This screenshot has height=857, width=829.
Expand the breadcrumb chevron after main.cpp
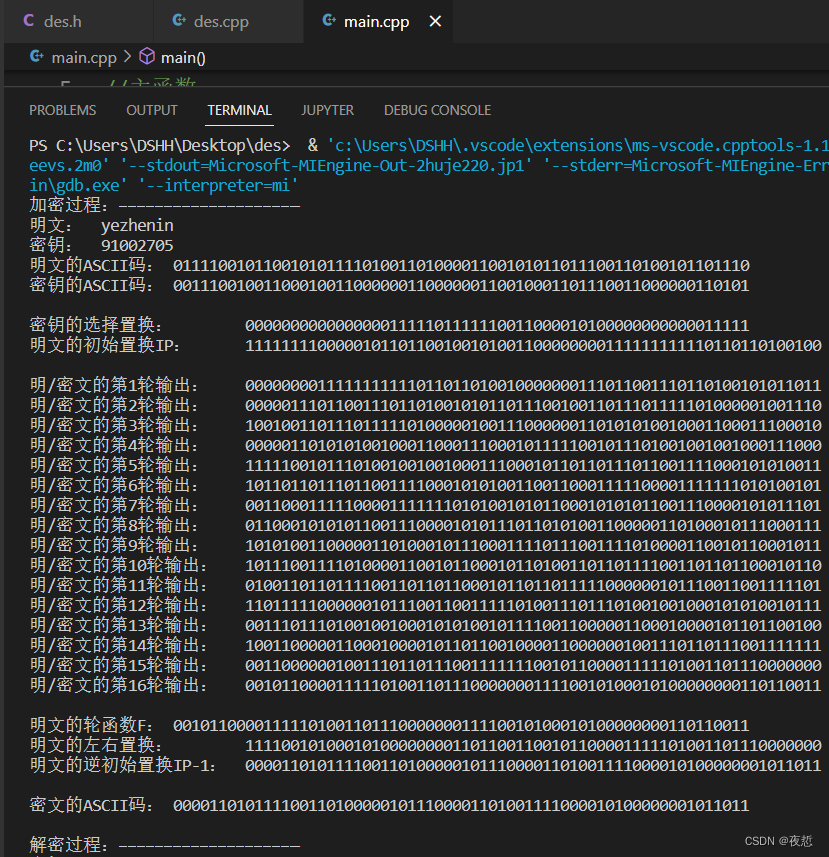127,58
